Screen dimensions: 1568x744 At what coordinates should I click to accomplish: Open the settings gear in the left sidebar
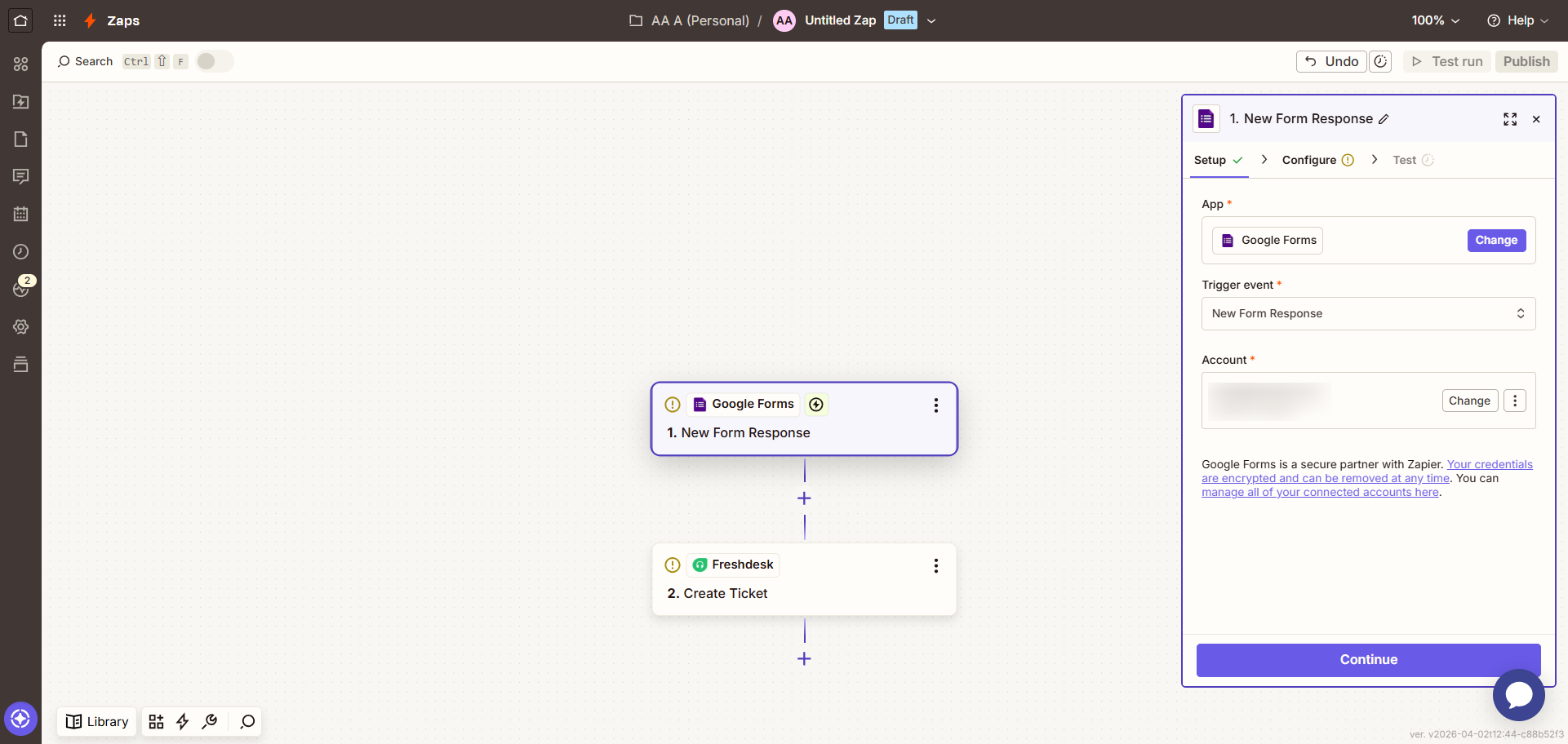(x=21, y=326)
